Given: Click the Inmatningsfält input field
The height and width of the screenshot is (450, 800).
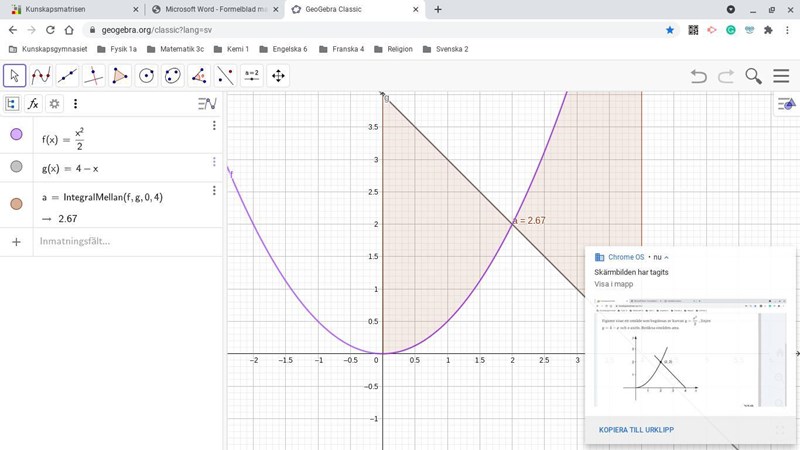Looking at the screenshot, I should [120, 241].
